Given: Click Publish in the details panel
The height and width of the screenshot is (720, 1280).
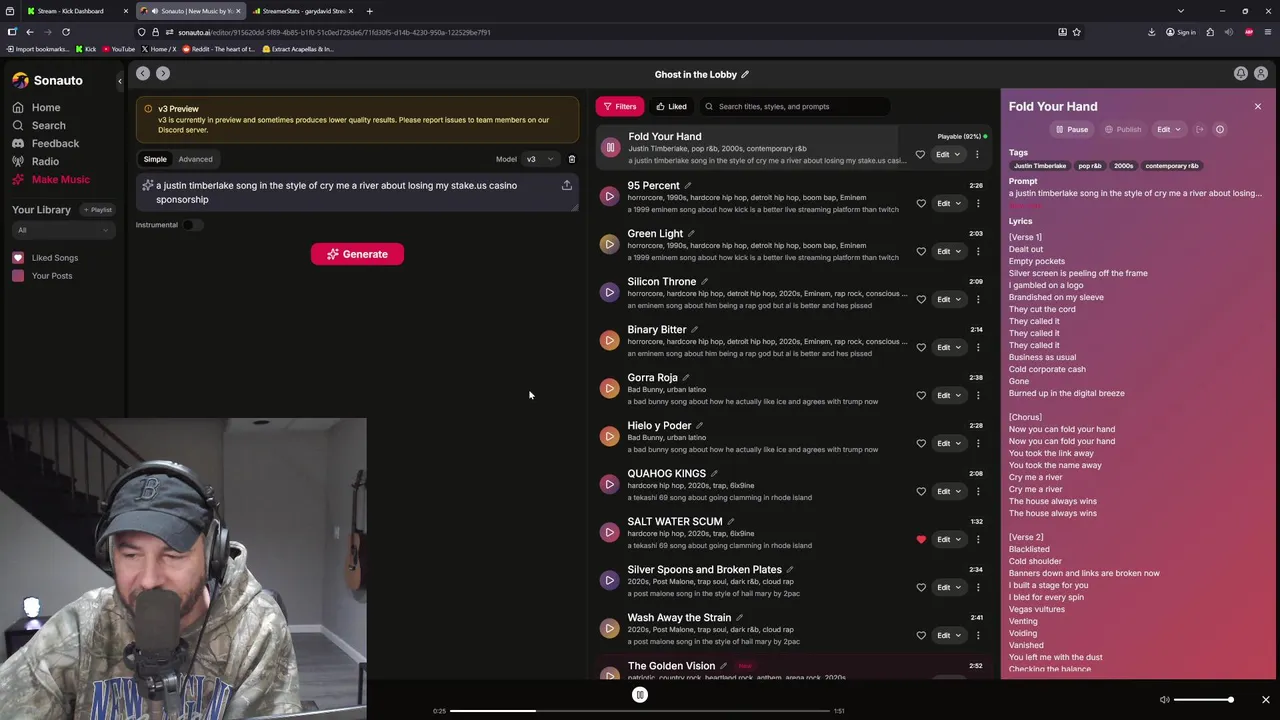Looking at the screenshot, I should [x=1123, y=129].
